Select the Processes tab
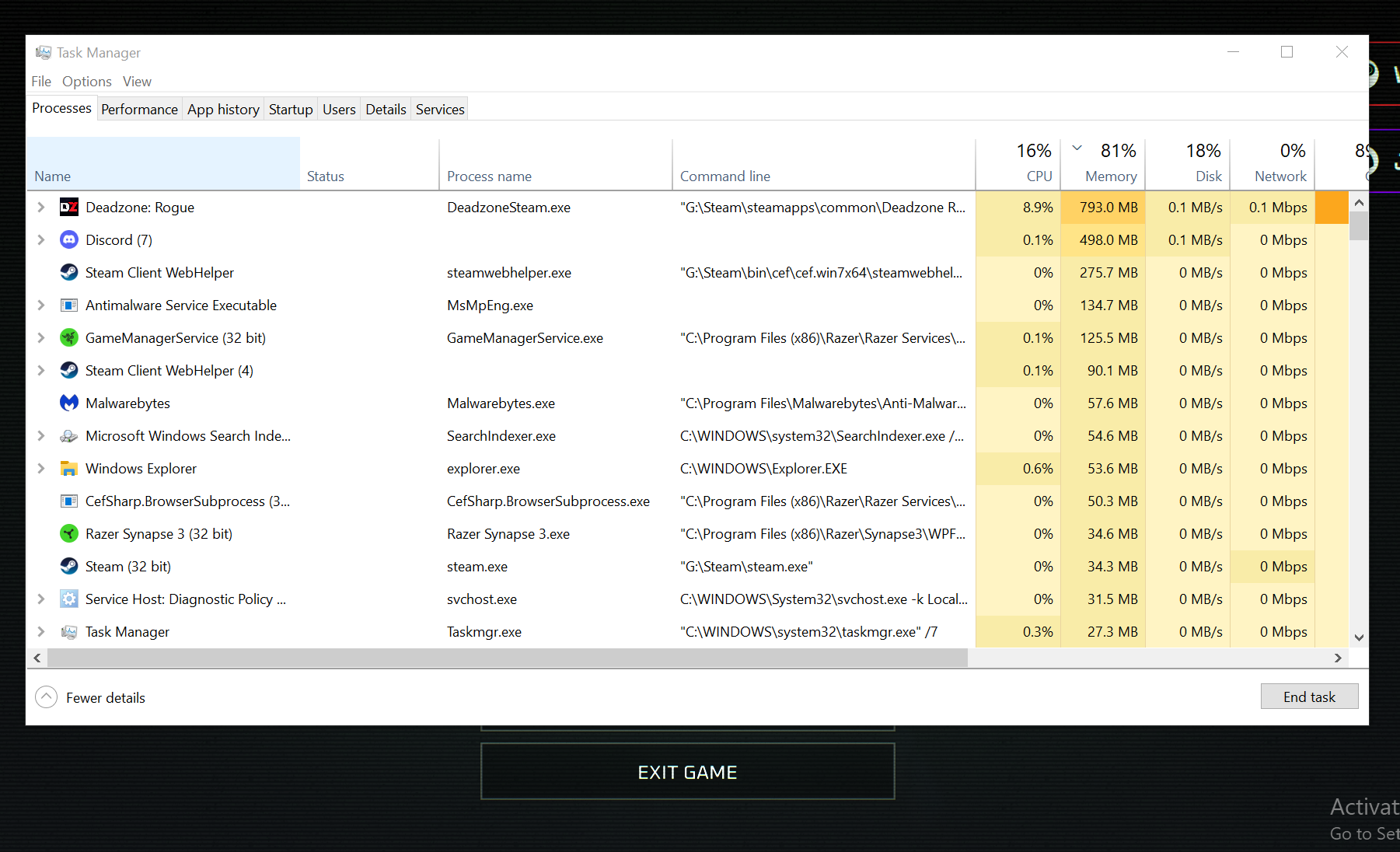This screenshot has width=1400, height=852. tap(61, 108)
